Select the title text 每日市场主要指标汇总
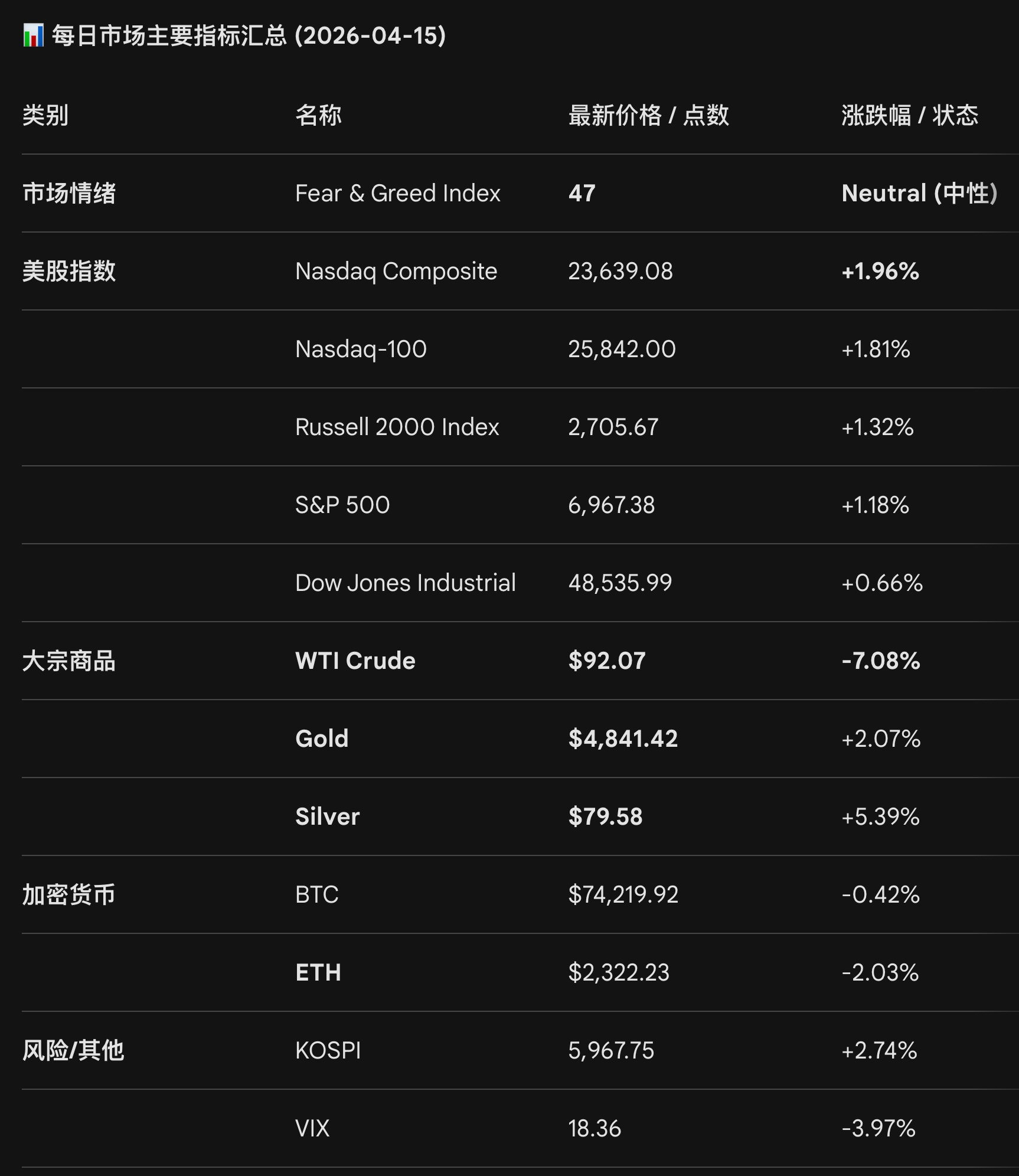The image size is (1019, 1176). 169,35
